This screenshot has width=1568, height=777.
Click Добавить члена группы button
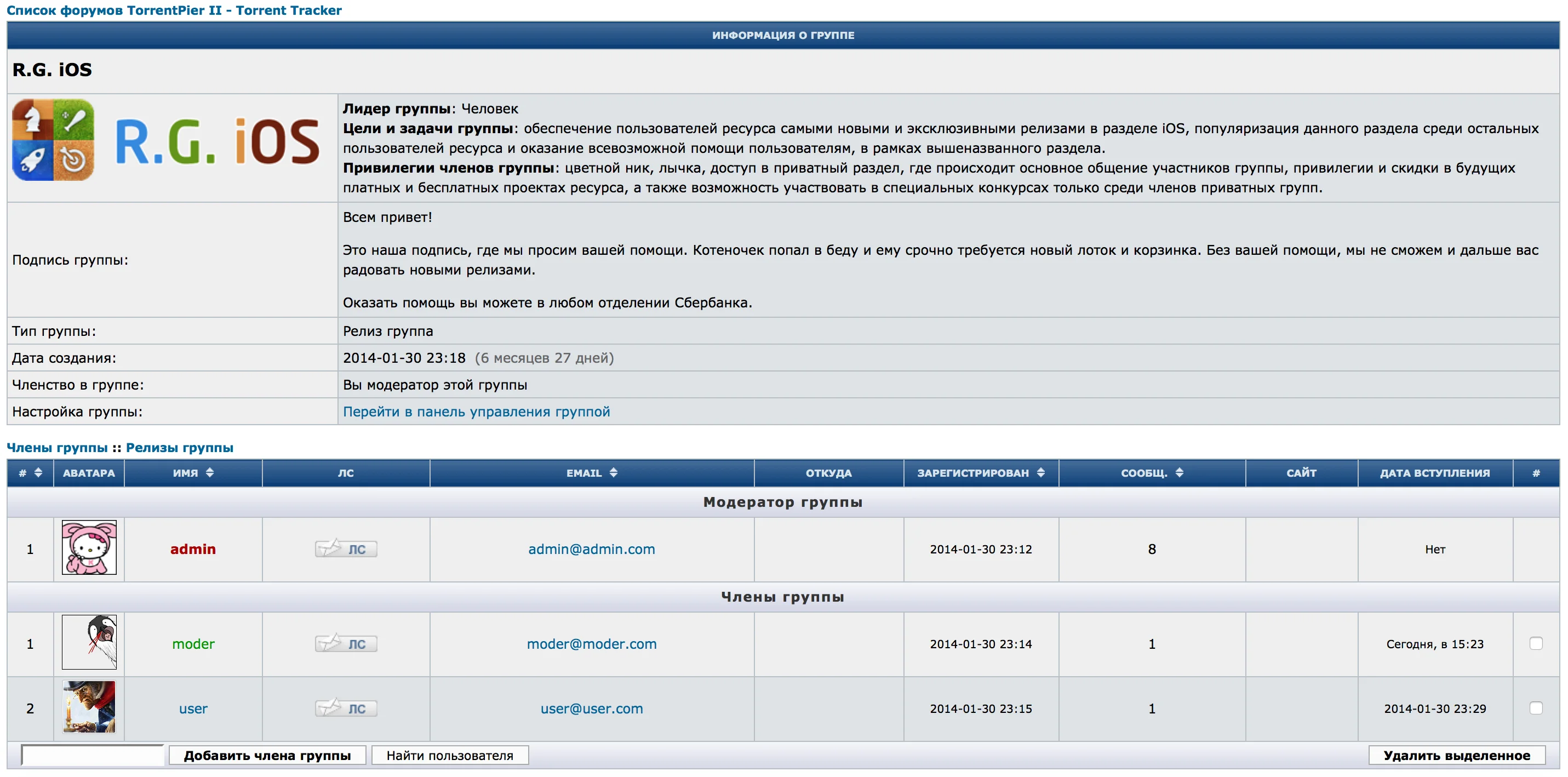tap(267, 755)
